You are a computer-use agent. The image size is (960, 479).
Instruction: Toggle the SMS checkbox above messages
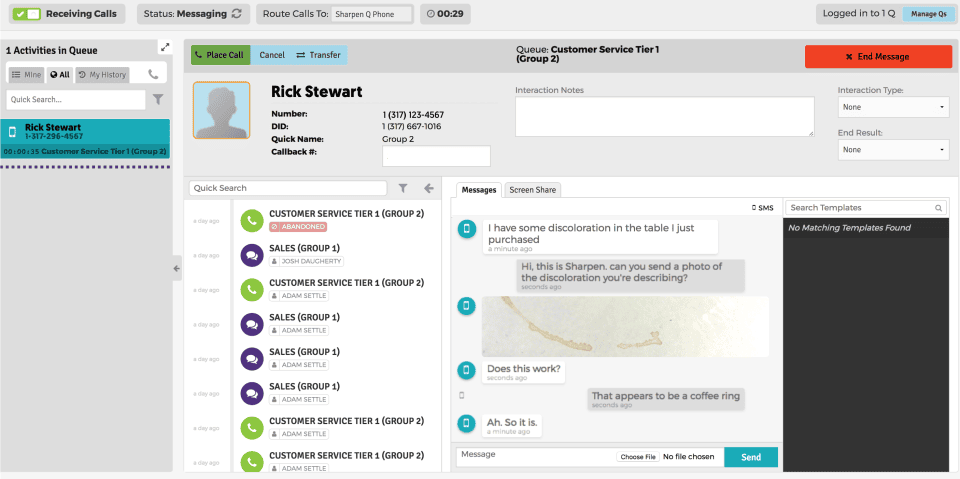pos(754,208)
